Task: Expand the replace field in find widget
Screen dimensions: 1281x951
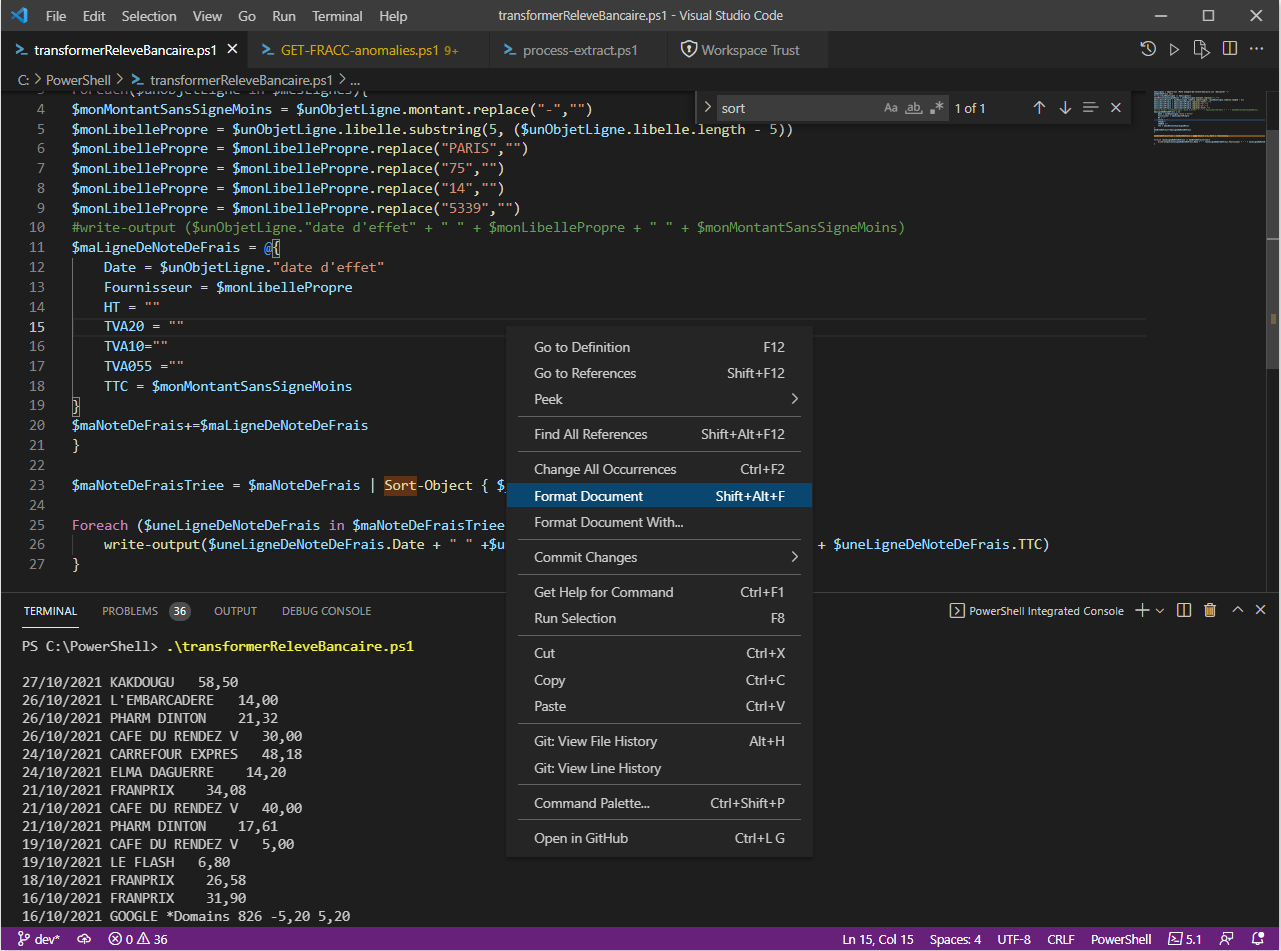Action: (708, 108)
